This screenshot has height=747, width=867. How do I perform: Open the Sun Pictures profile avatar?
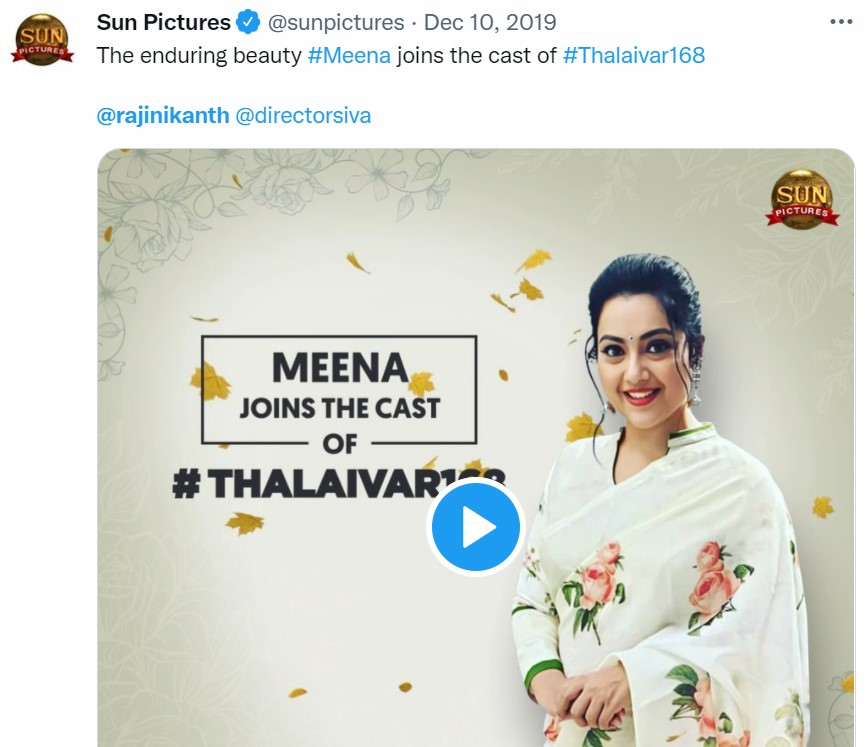43,39
